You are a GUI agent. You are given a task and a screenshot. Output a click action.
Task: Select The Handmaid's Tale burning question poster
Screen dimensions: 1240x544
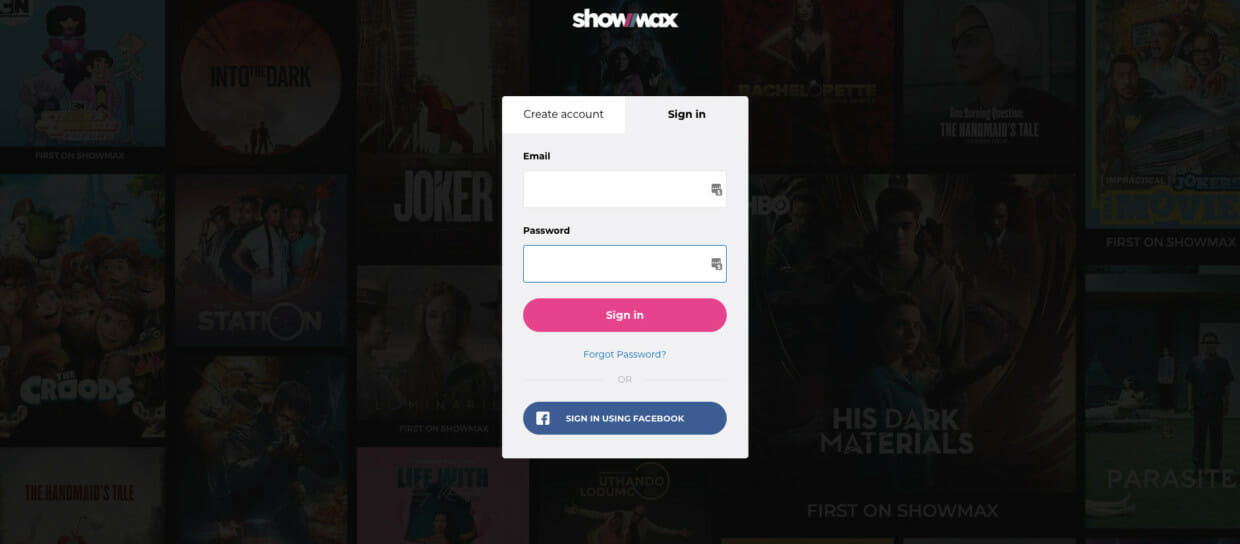pos(990,82)
